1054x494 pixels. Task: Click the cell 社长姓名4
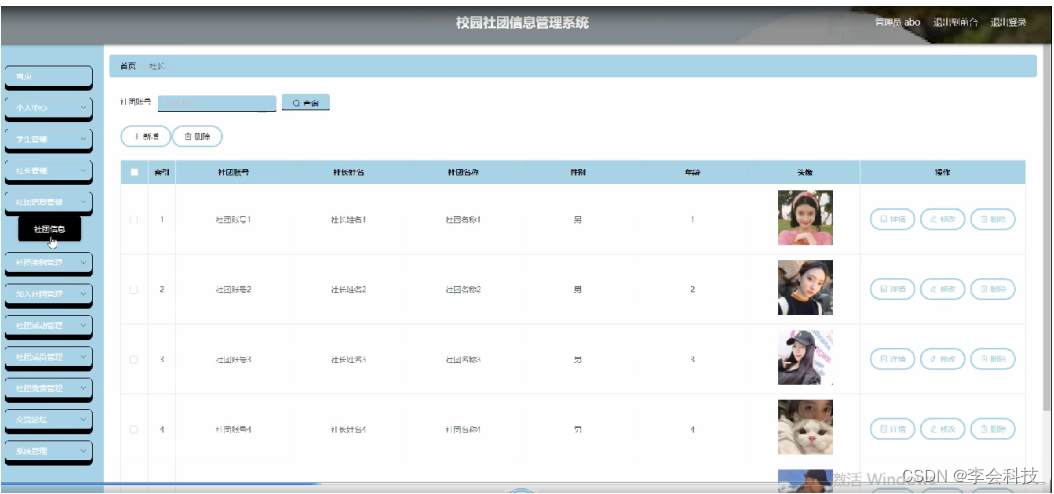pyautogui.click(x=348, y=429)
